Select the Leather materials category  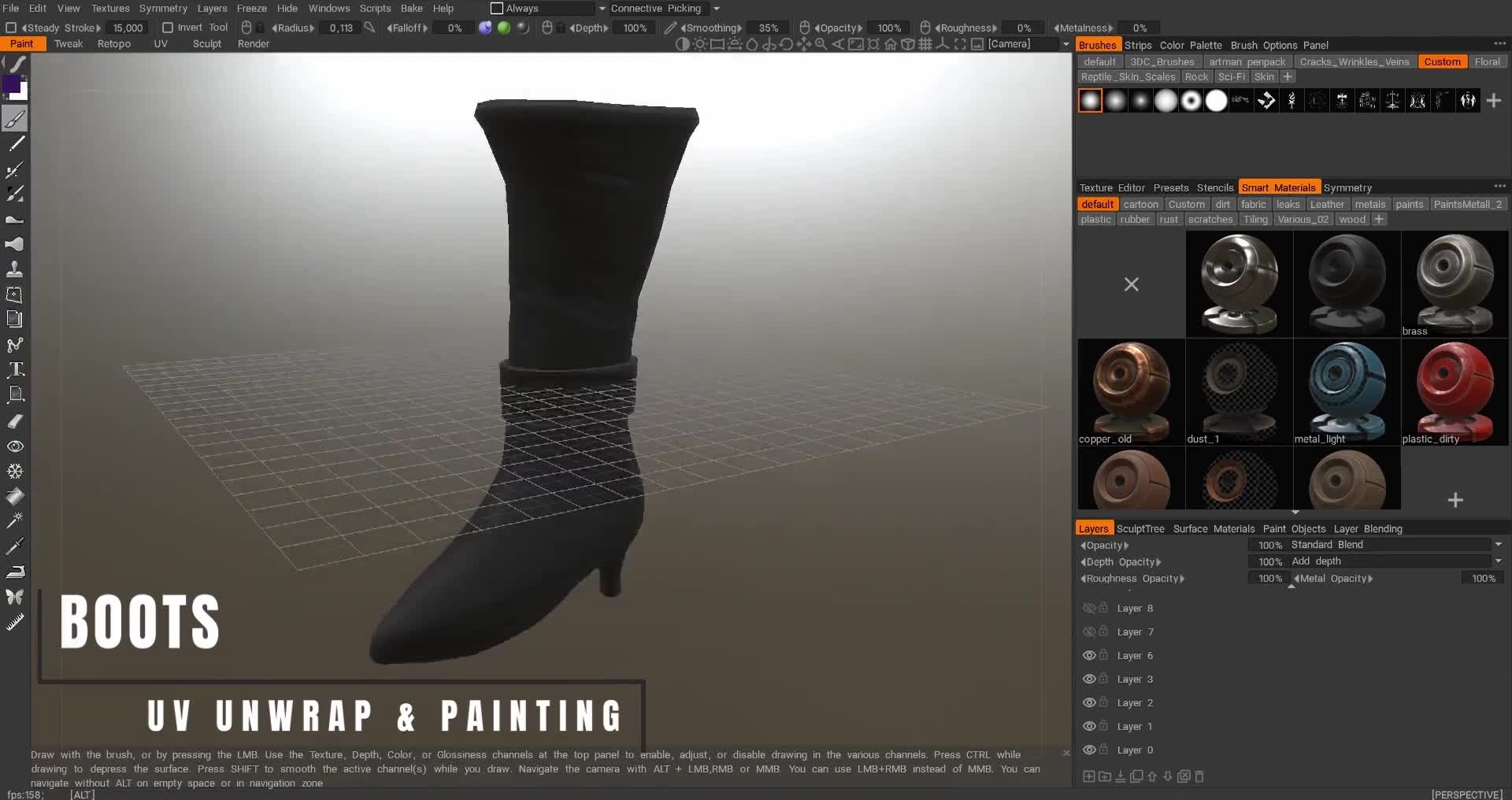coord(1328,204)
